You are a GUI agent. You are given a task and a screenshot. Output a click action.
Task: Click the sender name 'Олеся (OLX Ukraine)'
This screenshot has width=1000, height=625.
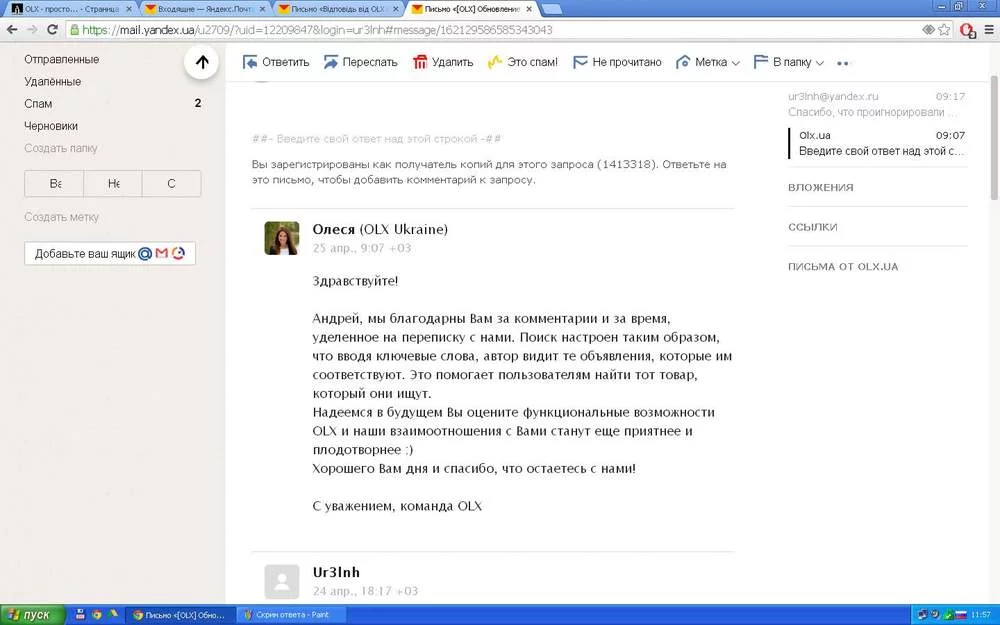[x=380, y=229]
